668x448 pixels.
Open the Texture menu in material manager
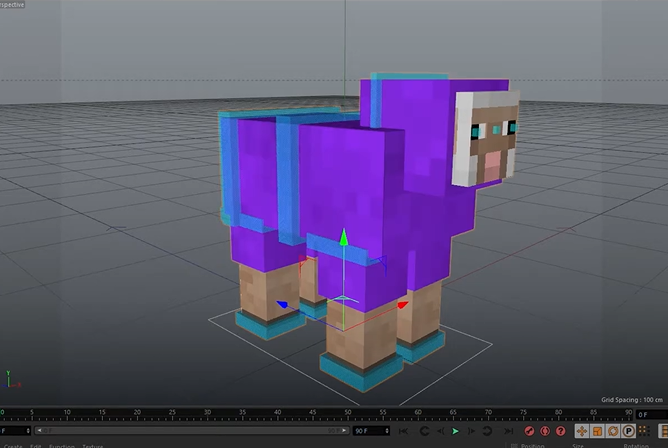tap(92, 446)
